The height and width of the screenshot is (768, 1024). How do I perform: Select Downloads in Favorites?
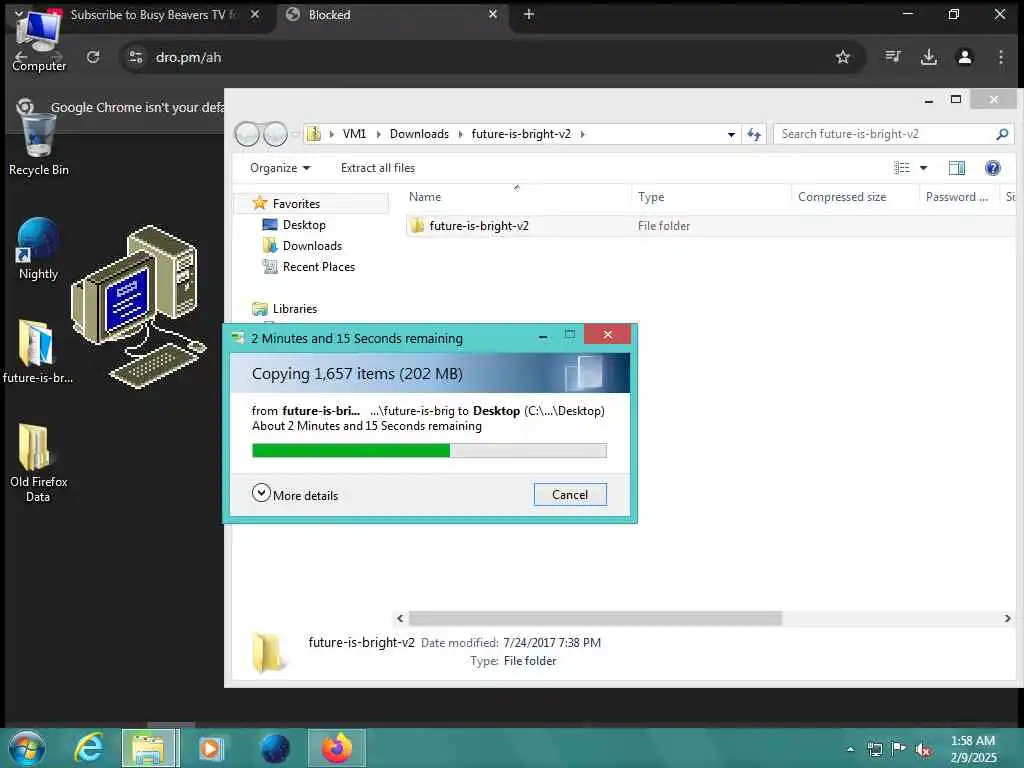pyautogui.click(x=312, y=246)
